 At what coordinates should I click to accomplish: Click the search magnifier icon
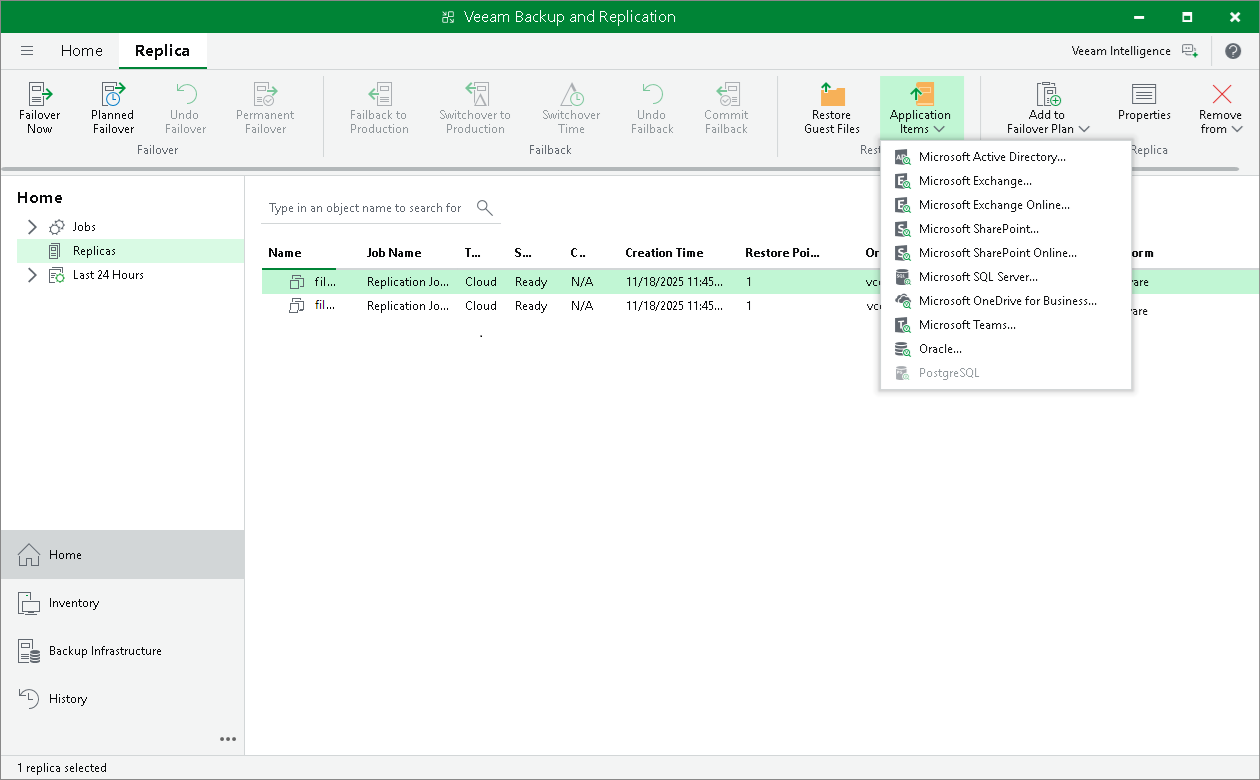(x=485, y=208)
